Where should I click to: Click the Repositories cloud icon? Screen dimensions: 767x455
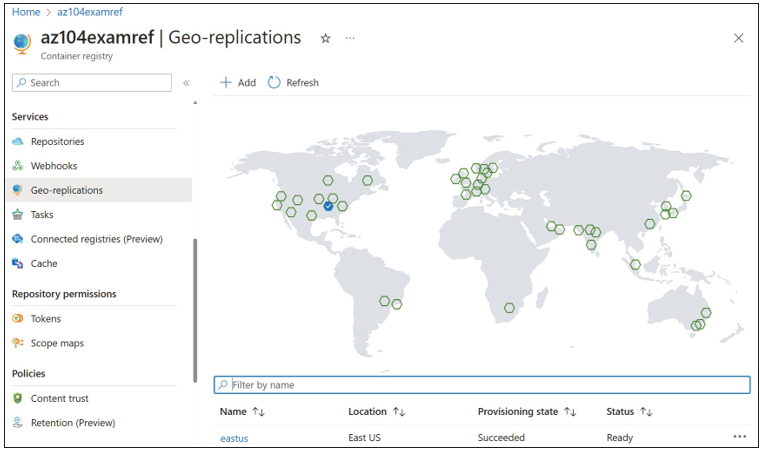(x=18, y=141)
